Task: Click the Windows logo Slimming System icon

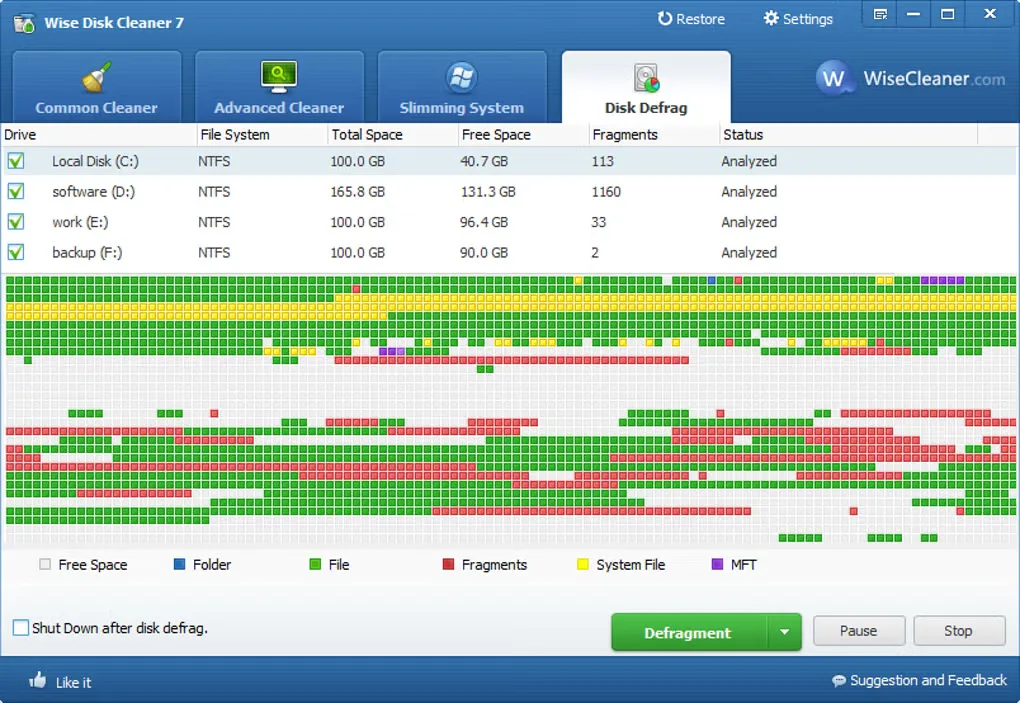Action: pyautogui.click(x=461, y=77)
